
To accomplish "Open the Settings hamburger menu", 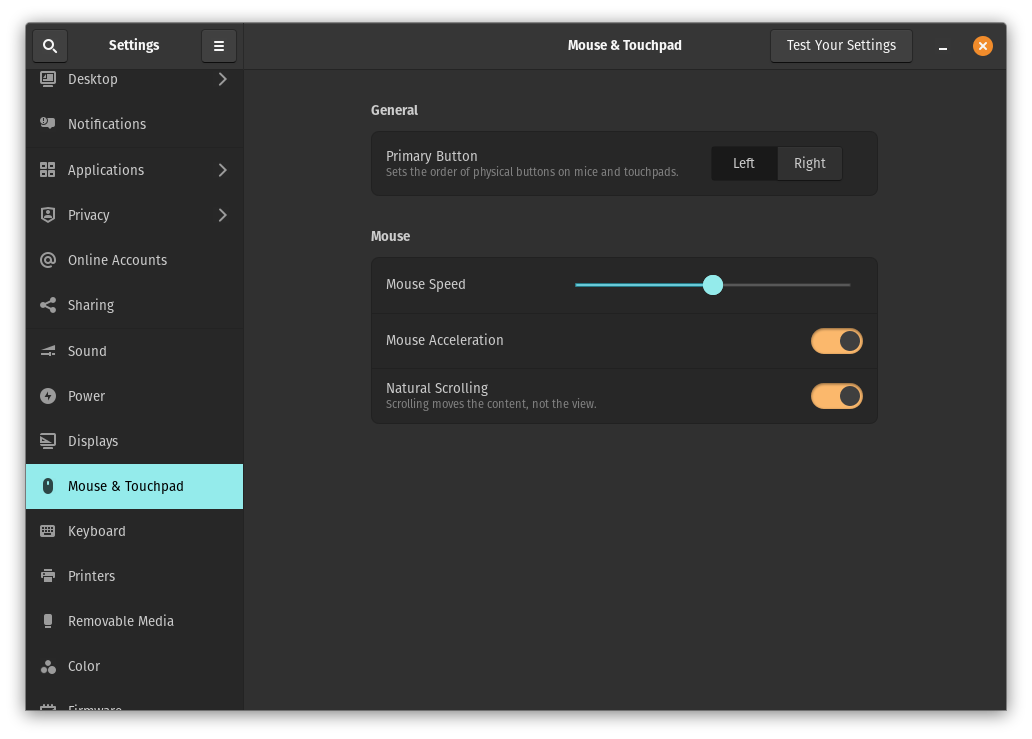I will click(x=219, y=45).
